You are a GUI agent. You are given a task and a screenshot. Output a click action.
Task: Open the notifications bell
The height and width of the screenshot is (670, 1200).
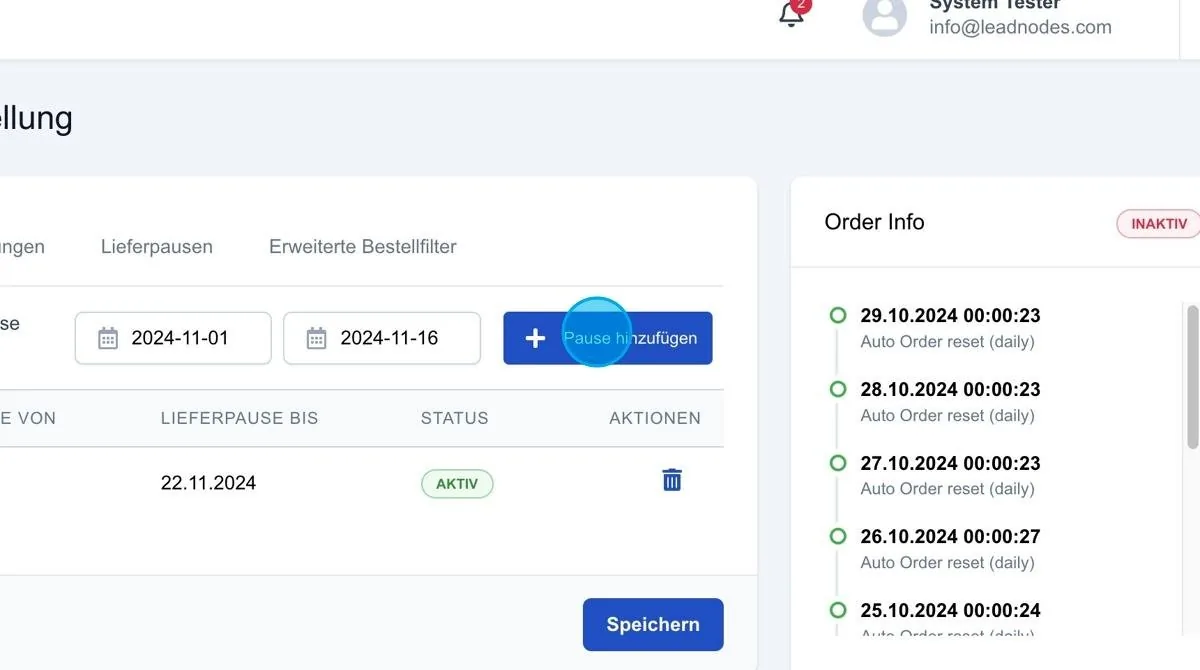(x=792, y=14)
